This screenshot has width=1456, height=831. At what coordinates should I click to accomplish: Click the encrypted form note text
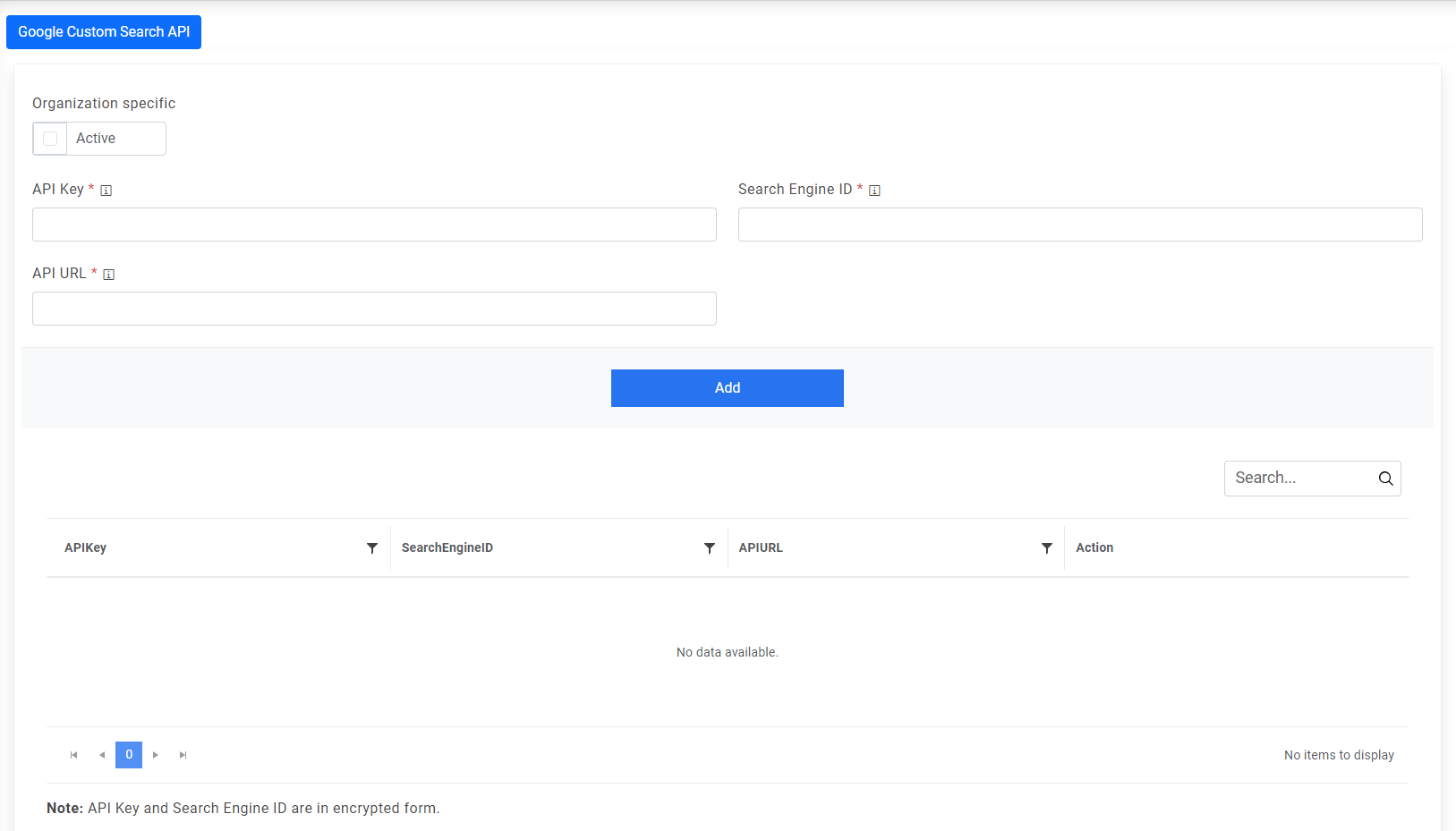click(x=243, y=809)
